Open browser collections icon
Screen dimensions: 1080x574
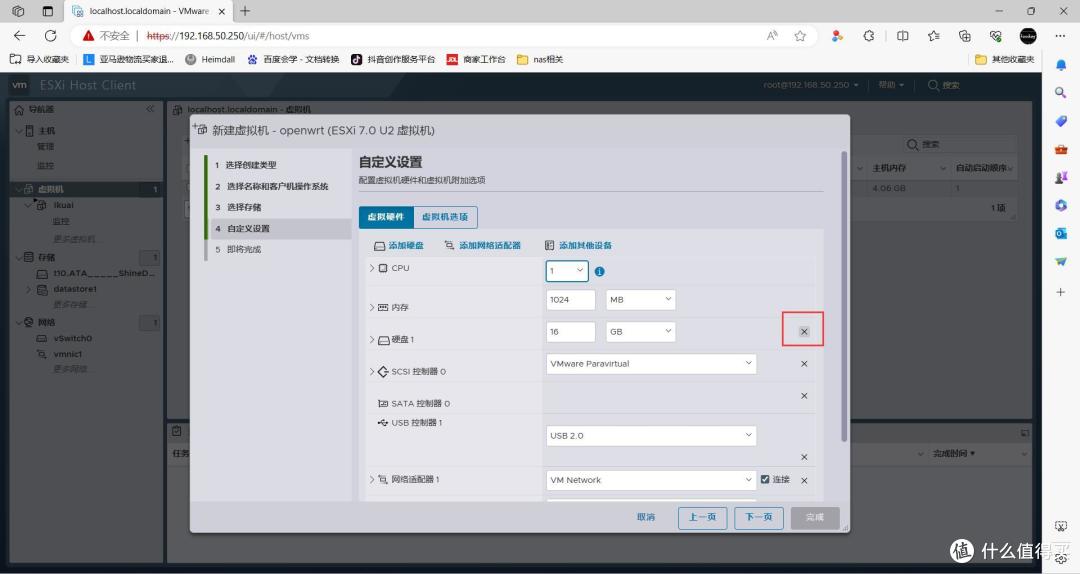click(x=964, y=36)
